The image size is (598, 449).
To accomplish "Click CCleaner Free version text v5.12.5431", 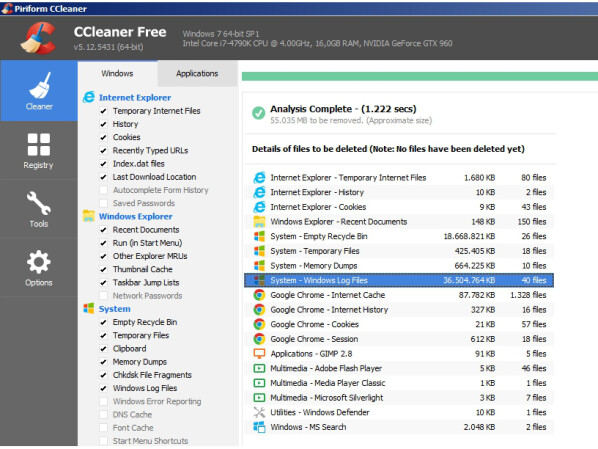I will point(109,47).
